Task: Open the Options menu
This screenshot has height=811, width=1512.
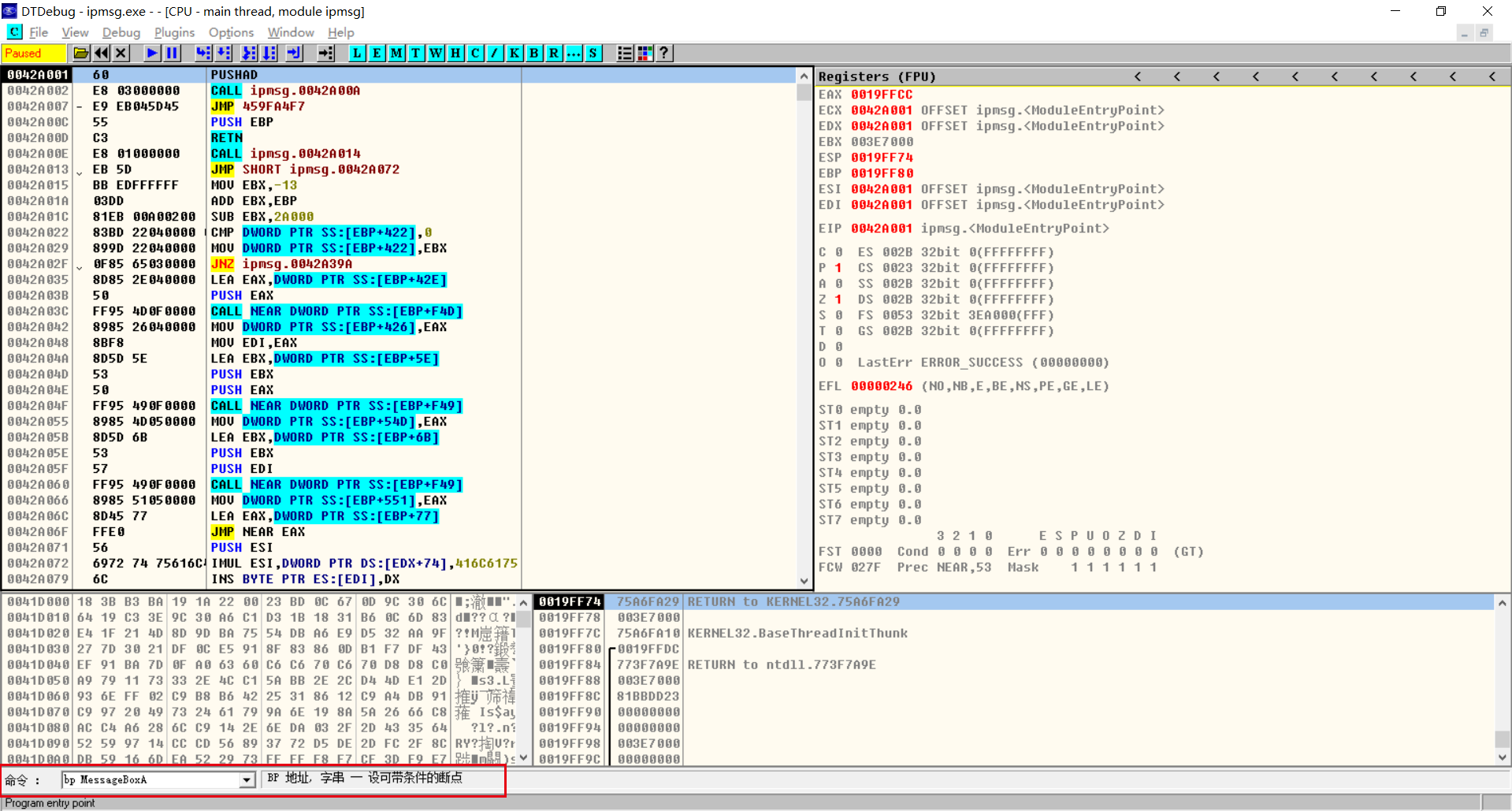Action: [x=231, y=32]
